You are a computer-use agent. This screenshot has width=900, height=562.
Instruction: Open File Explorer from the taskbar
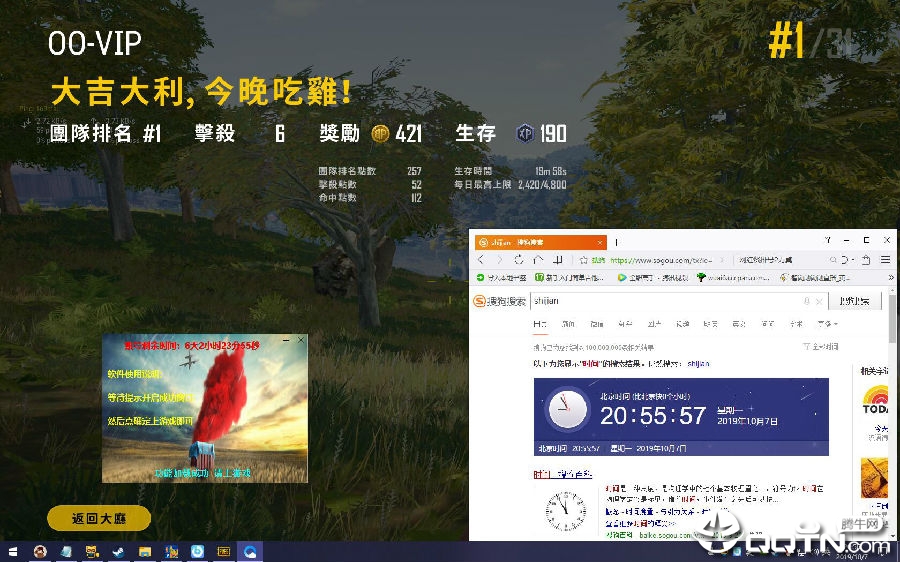pos(145,552)
